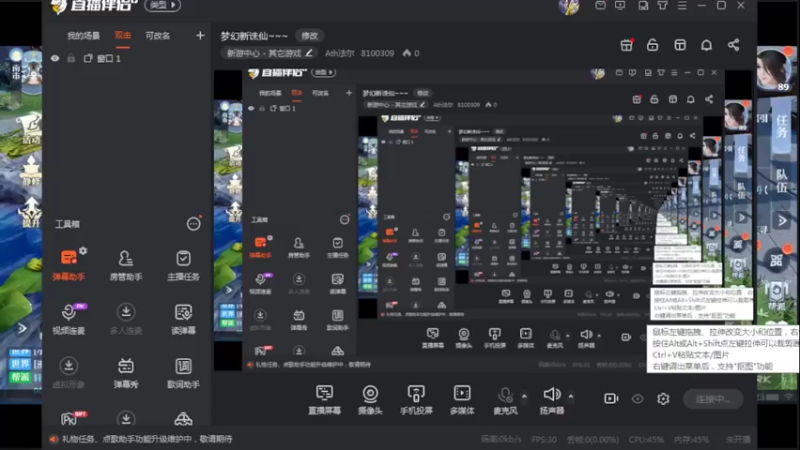Click the download icon left of the hat icon
Image resolution: width=800 pixels, height=450 pixels.
[126, 419]
